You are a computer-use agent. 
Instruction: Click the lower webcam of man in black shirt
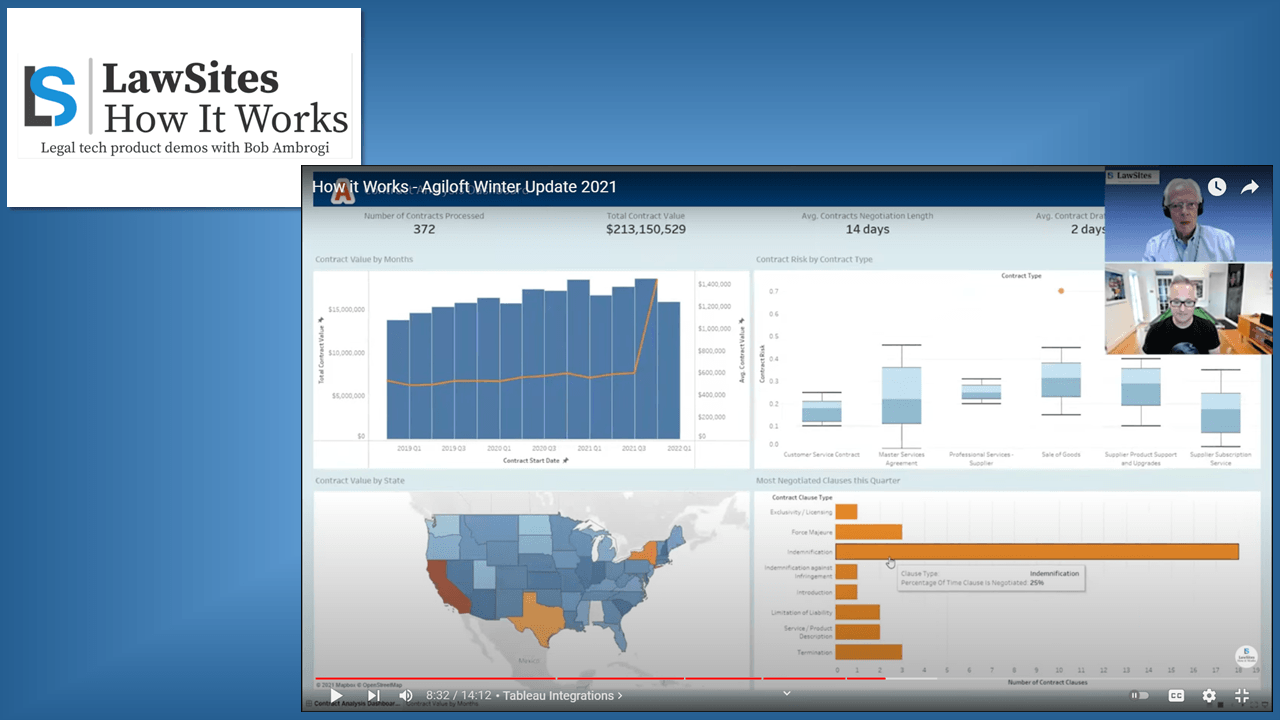click(x=1188, y=308)
